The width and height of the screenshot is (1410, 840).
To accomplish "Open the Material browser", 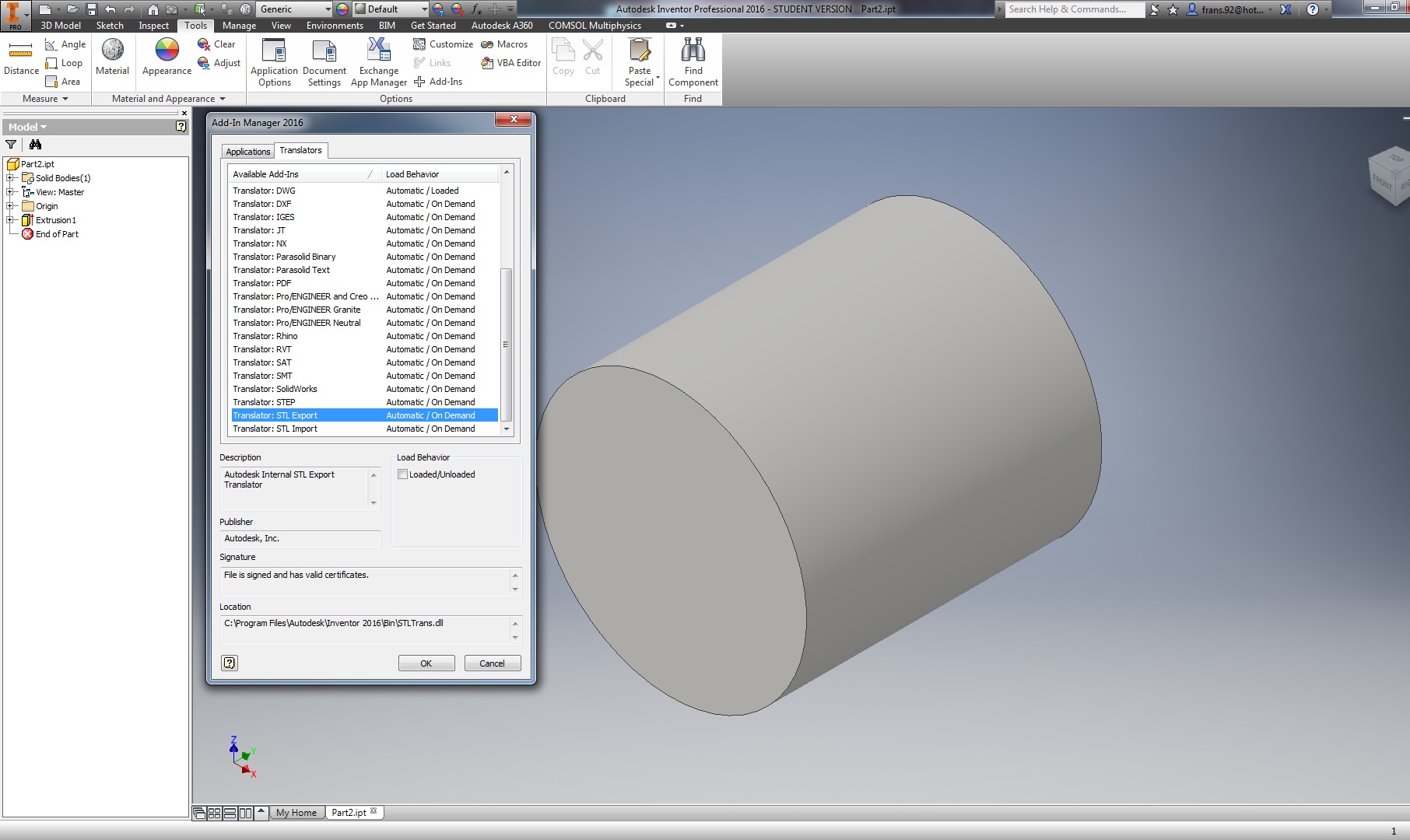I will click(x=113, y=58).
